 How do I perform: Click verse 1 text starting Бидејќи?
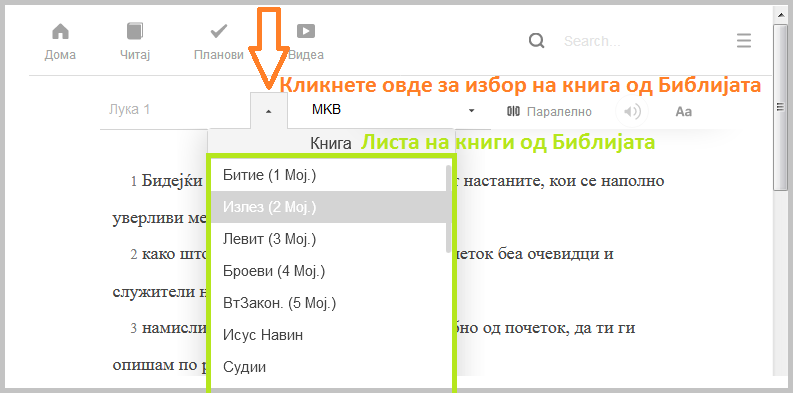coord(172,181)
